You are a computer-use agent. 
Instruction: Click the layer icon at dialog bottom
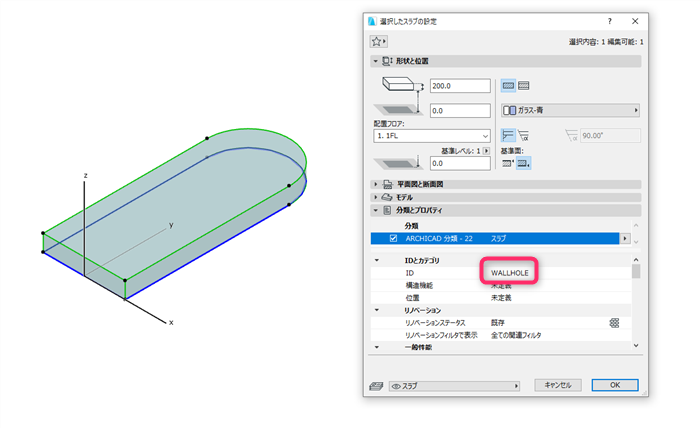click(376, 386)
